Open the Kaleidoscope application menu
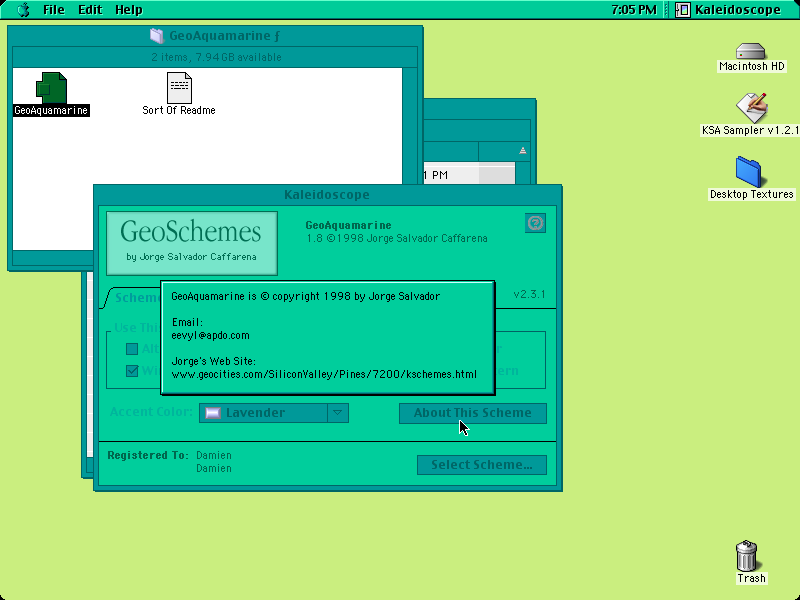The image size is (800, 600). [728, 10]
